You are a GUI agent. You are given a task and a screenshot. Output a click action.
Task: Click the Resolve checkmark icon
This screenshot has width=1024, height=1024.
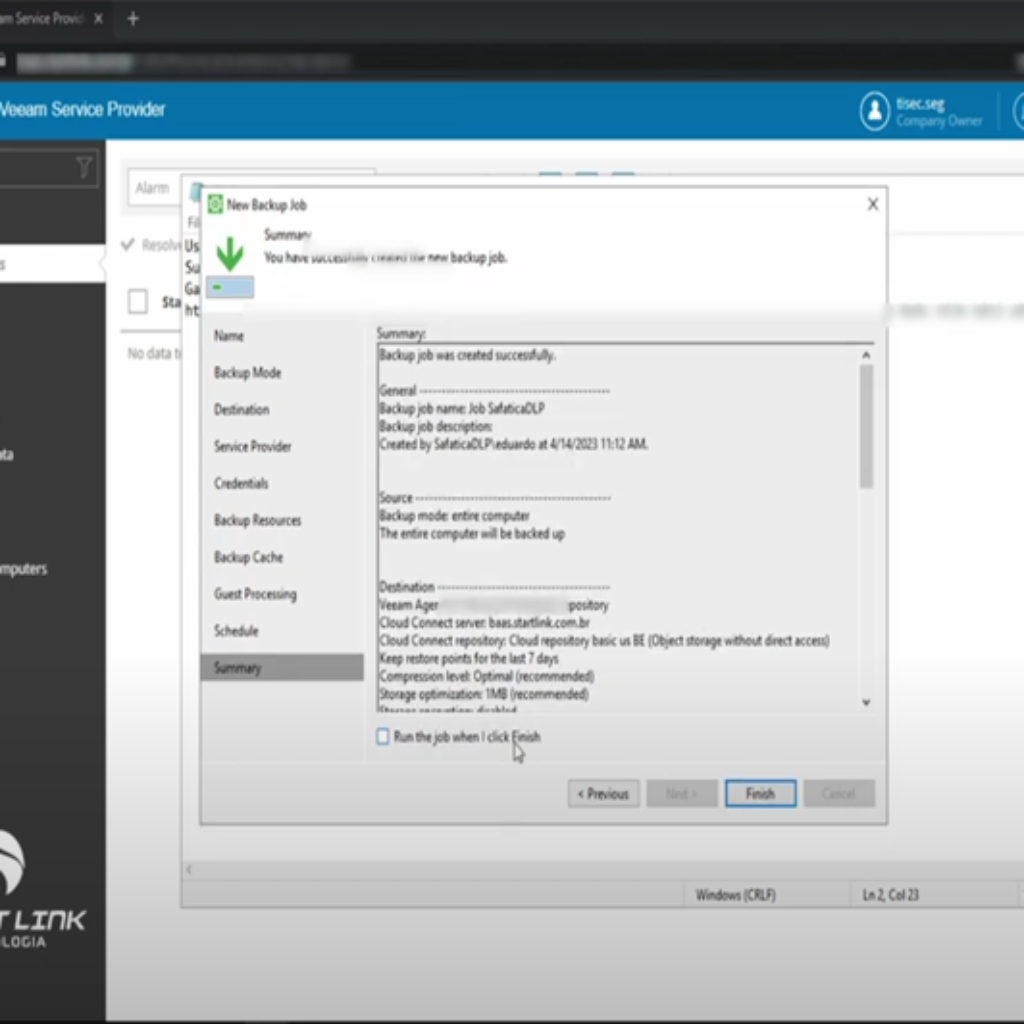(128, 245)
